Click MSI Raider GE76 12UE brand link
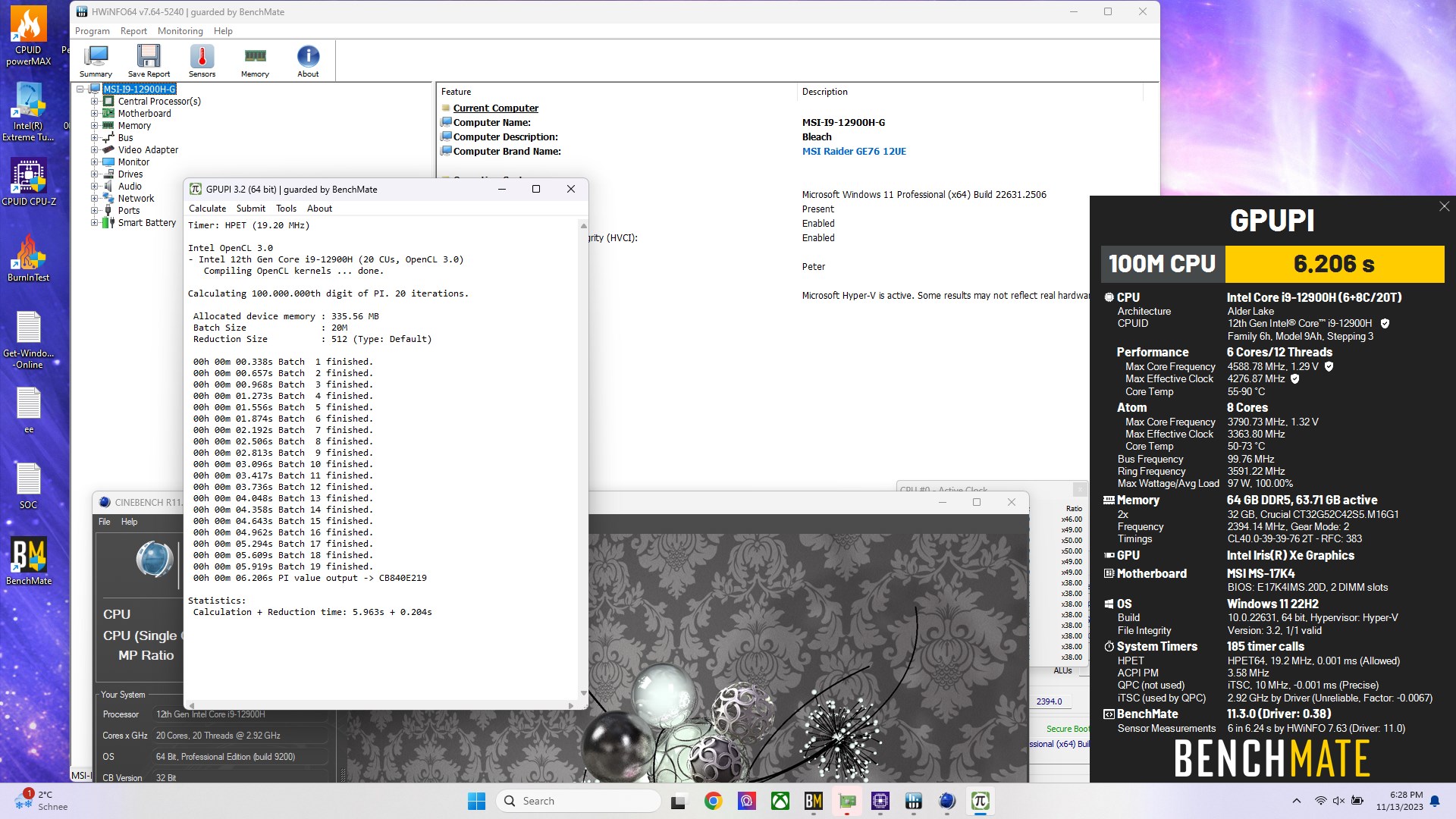 [854, 151]
